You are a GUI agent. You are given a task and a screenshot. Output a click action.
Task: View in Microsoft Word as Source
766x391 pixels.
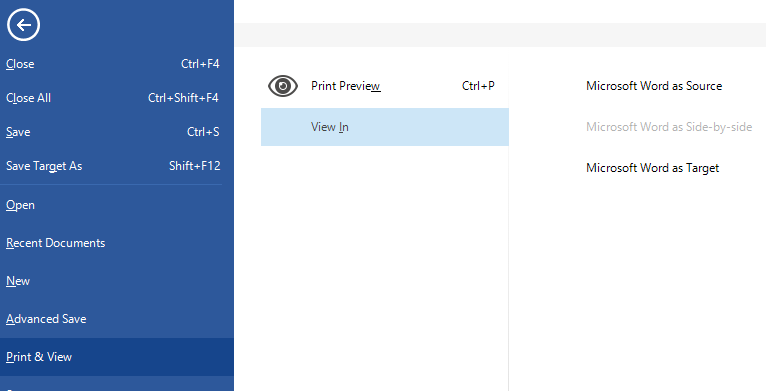[x=654, y=86]
